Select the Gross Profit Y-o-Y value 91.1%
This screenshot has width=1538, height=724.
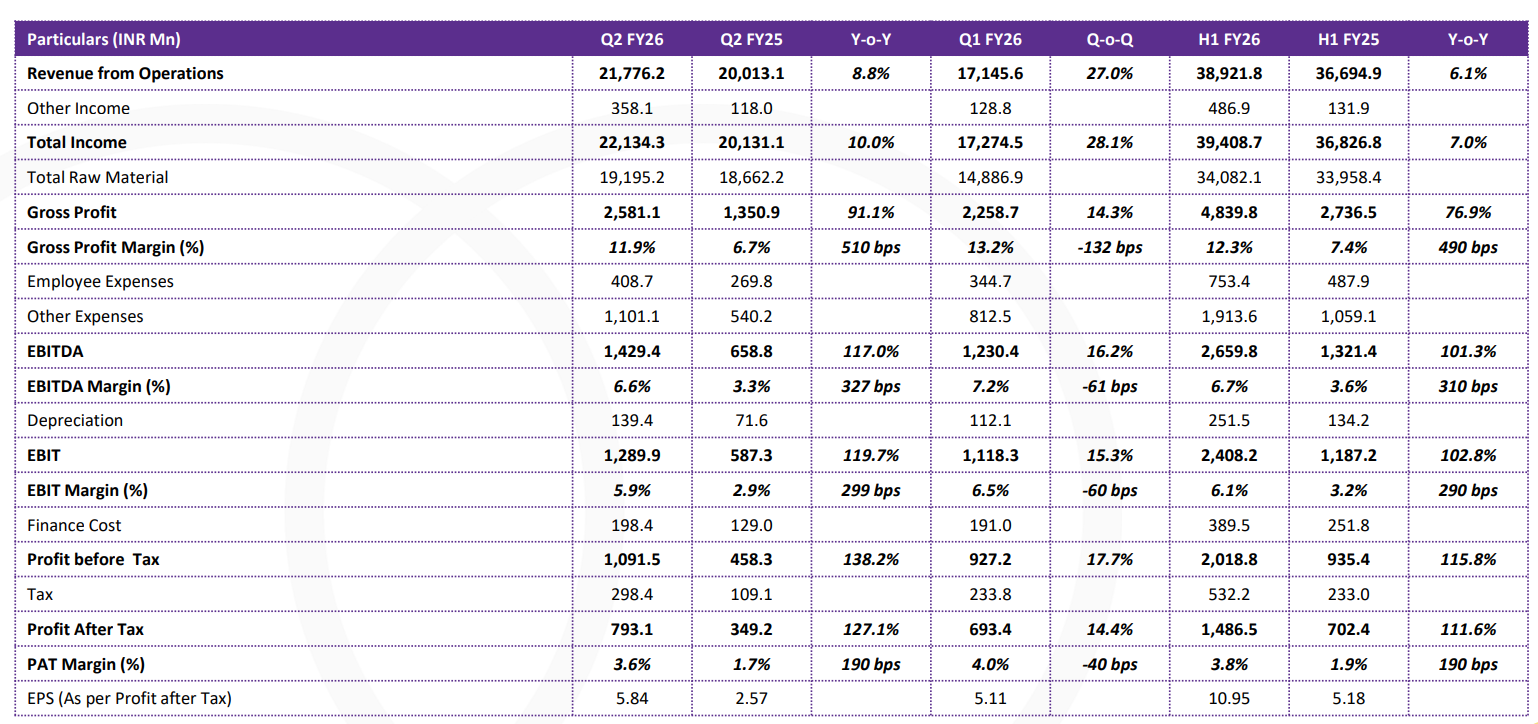tap(872, 212)
